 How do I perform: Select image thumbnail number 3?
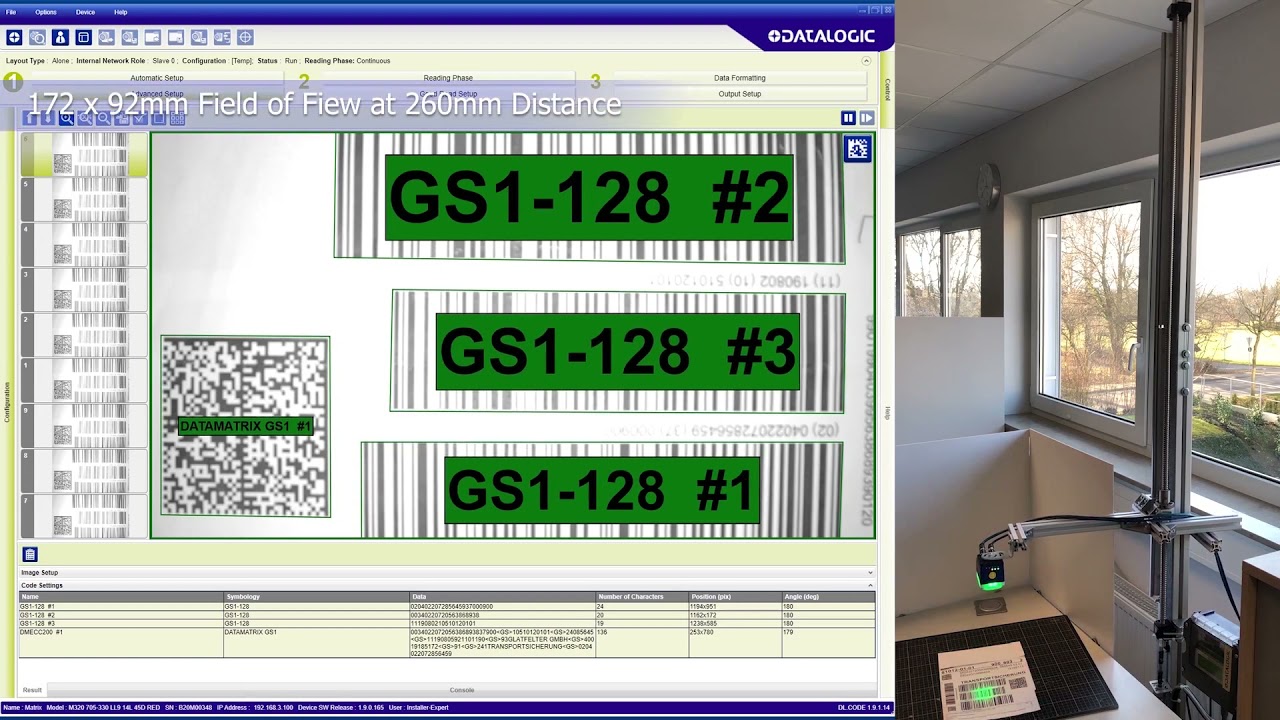[84, 290]
